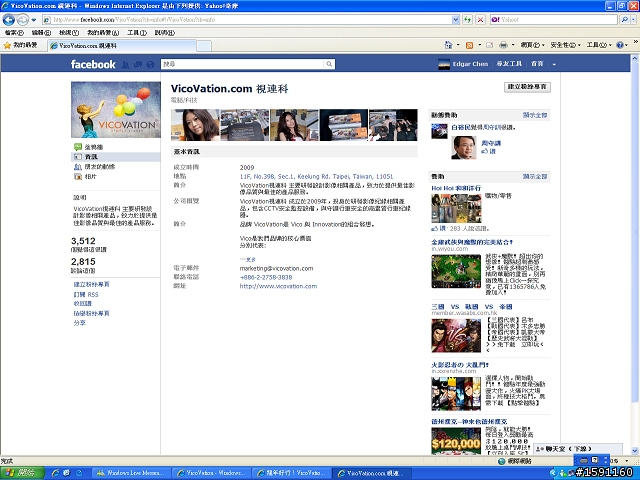The image size is (640, 480).
Task: Click the 建立粉絲專頁 button at top right
Action: 527,87
